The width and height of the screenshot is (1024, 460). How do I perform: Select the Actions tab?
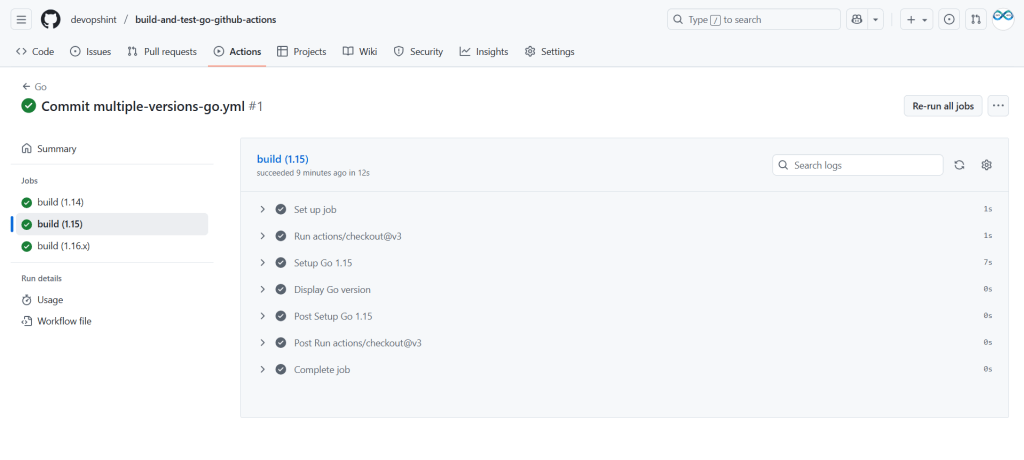[x=237, y=52]
